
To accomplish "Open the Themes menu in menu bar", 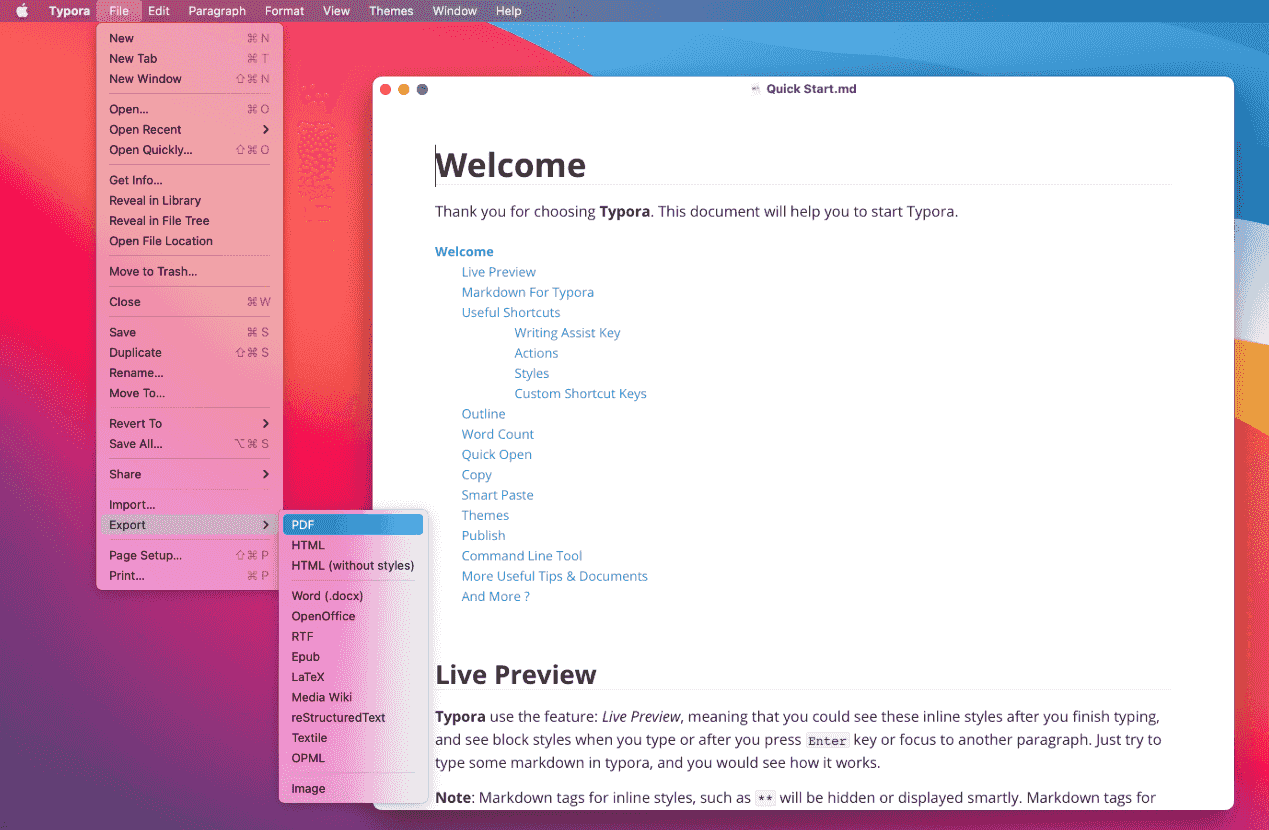I will pyautogui.click(x=391, y=11).
